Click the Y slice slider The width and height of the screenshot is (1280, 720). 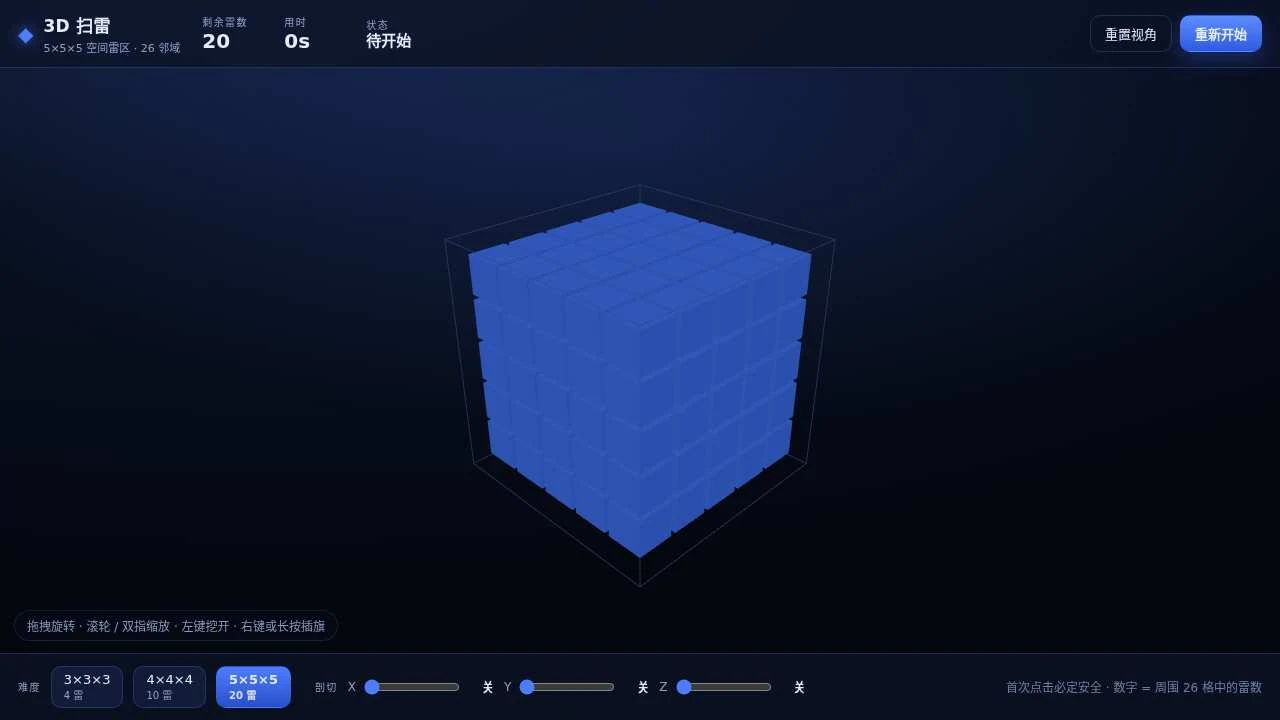point(567,687)
